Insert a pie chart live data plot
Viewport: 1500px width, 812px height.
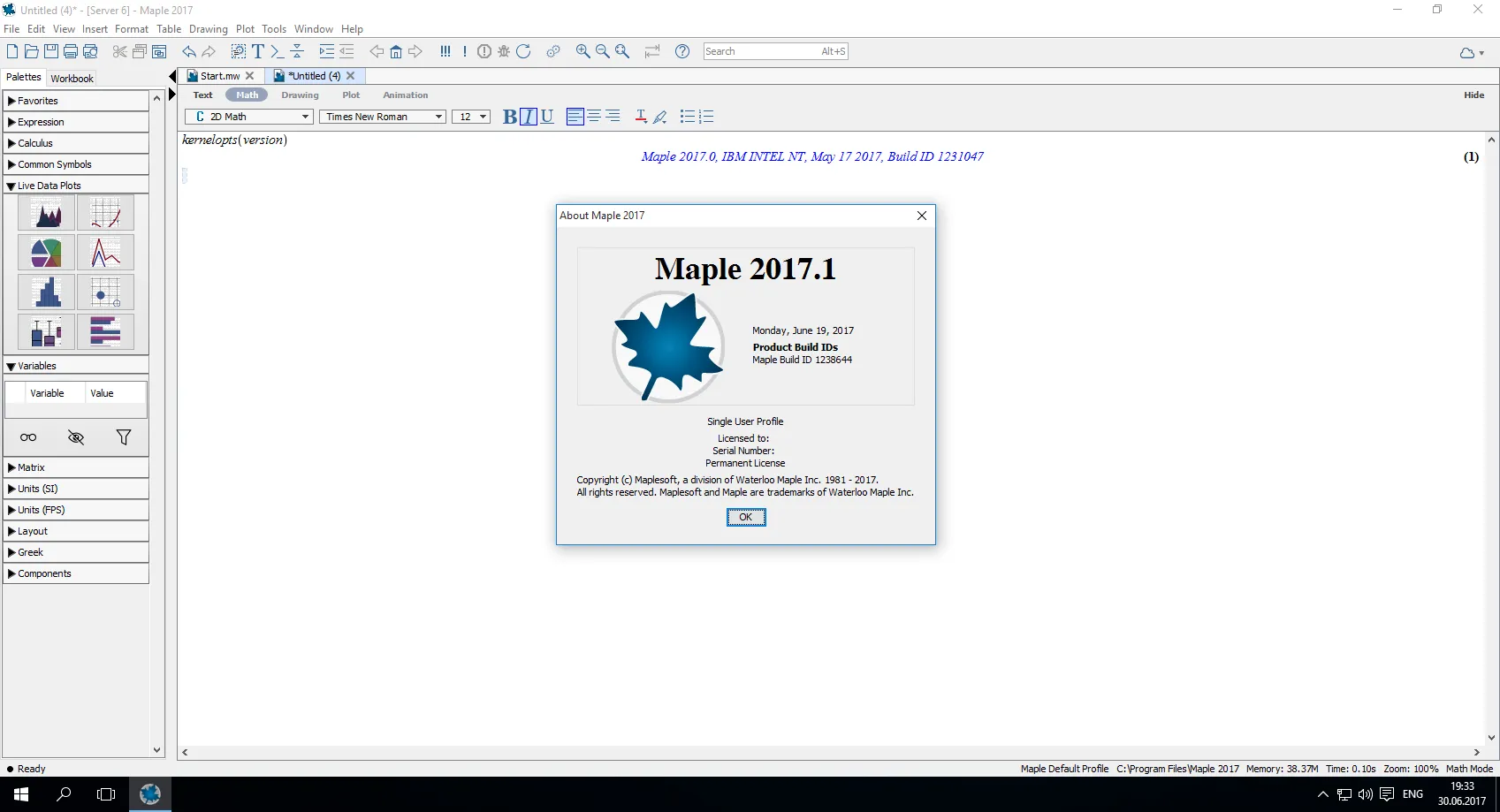[46, 253]
